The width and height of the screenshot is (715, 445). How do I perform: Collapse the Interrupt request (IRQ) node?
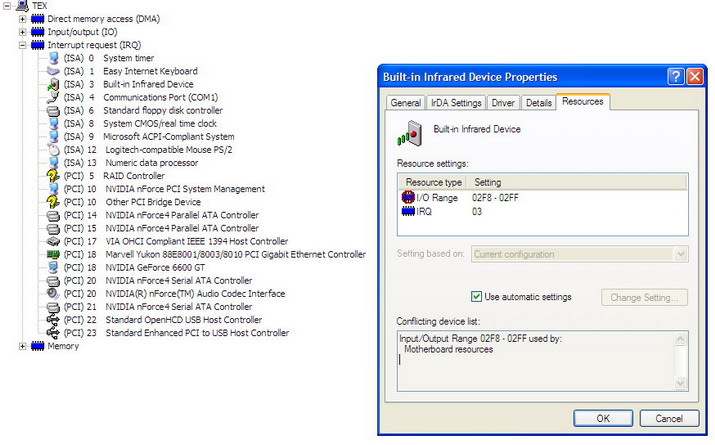(22, 45)
